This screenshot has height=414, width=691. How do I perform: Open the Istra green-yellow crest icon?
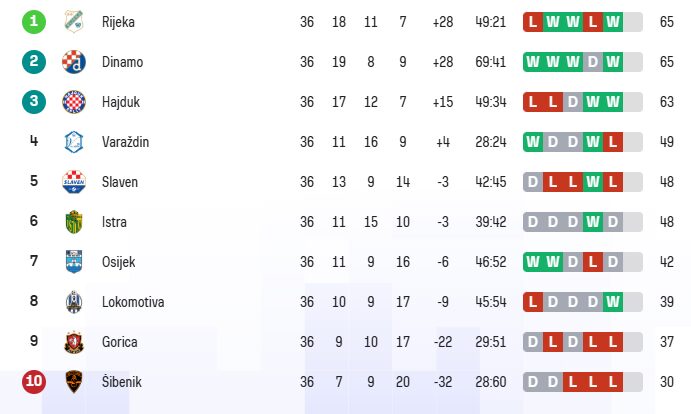click(74, 222)
